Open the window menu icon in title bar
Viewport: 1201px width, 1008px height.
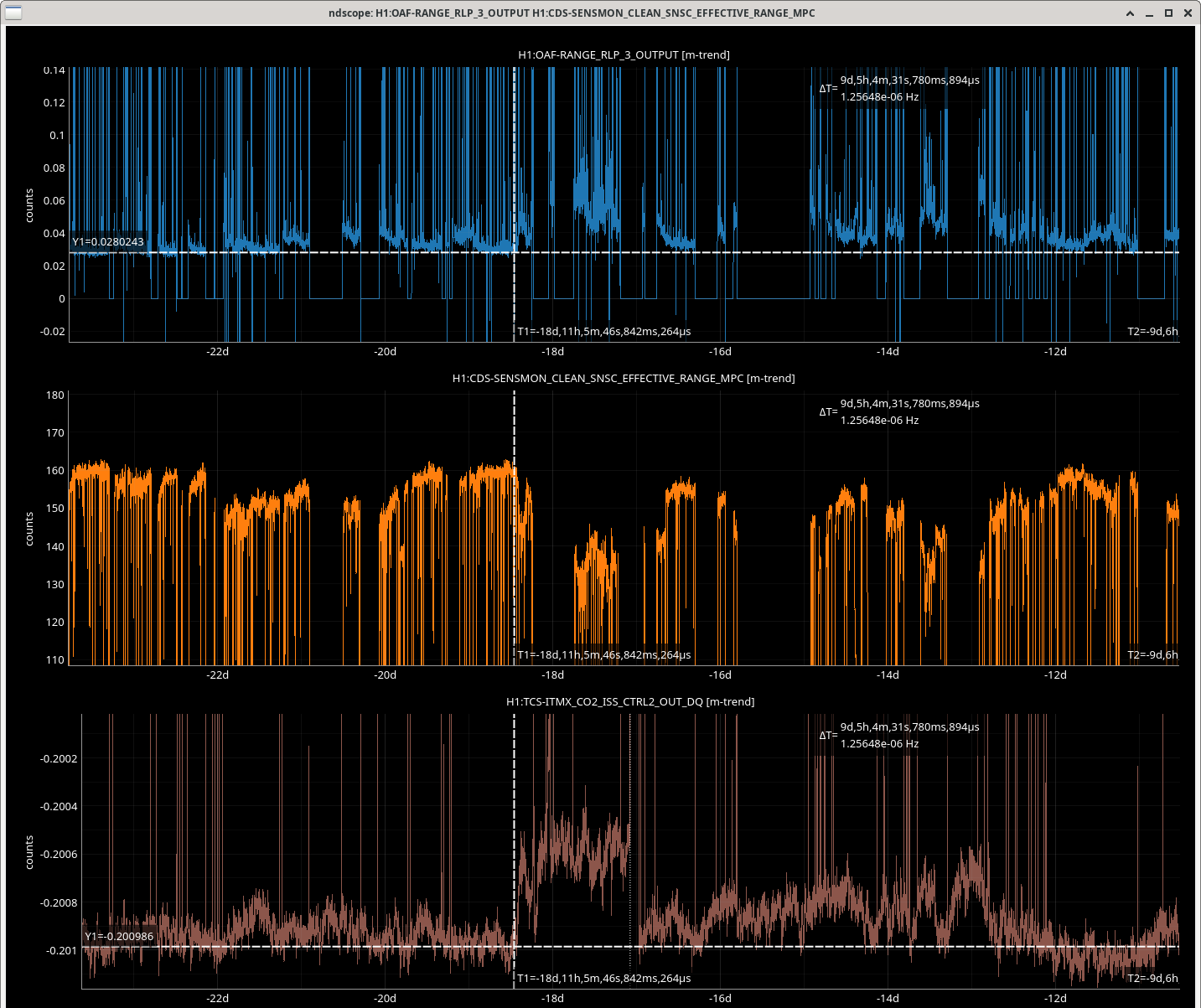(x=13, y=13)
